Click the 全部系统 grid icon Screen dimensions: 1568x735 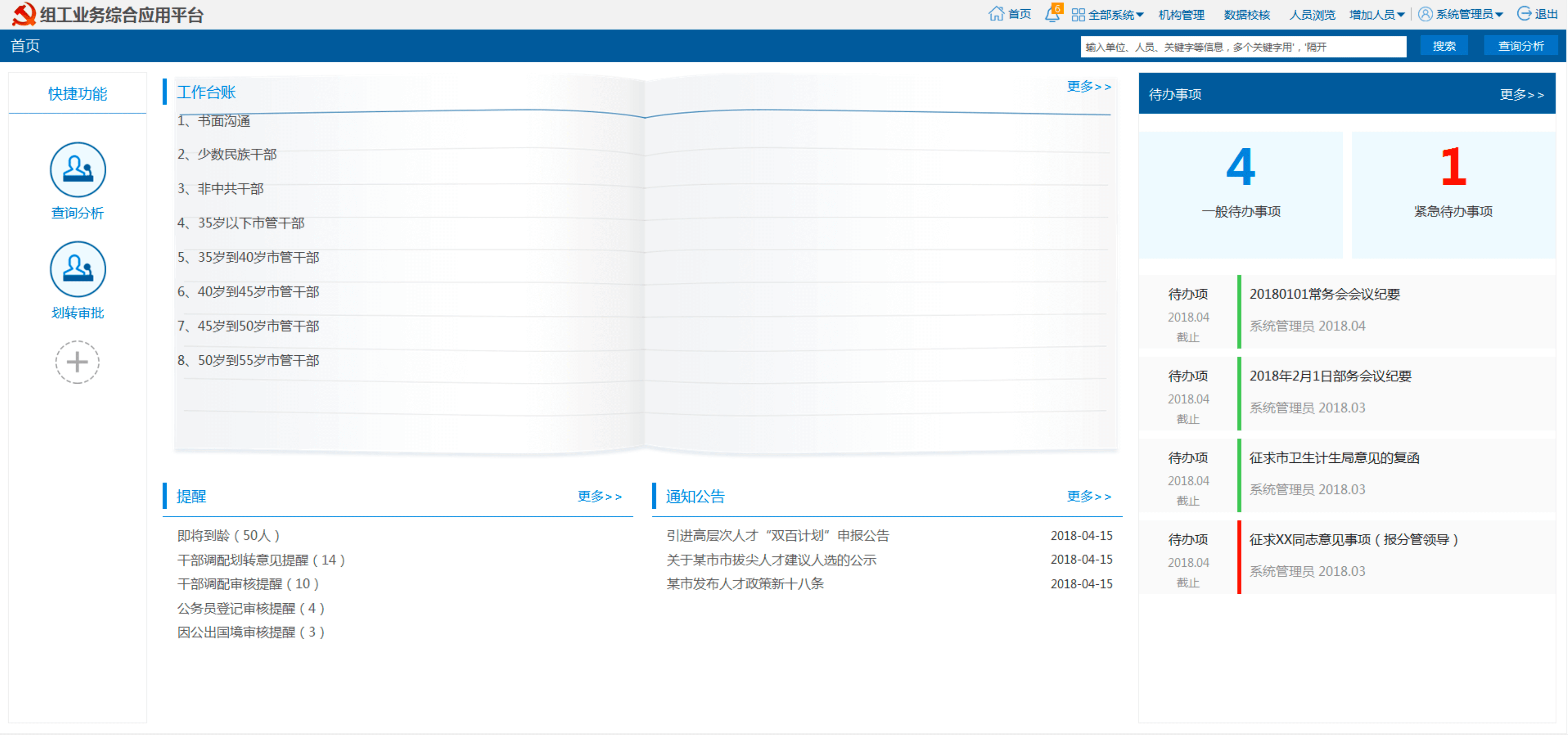coord(1078,15)
